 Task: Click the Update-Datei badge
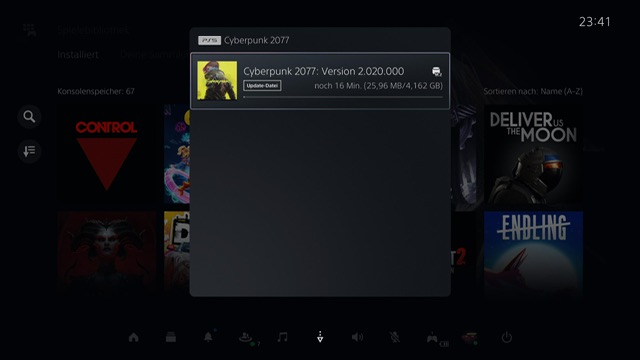pos(262,86)
